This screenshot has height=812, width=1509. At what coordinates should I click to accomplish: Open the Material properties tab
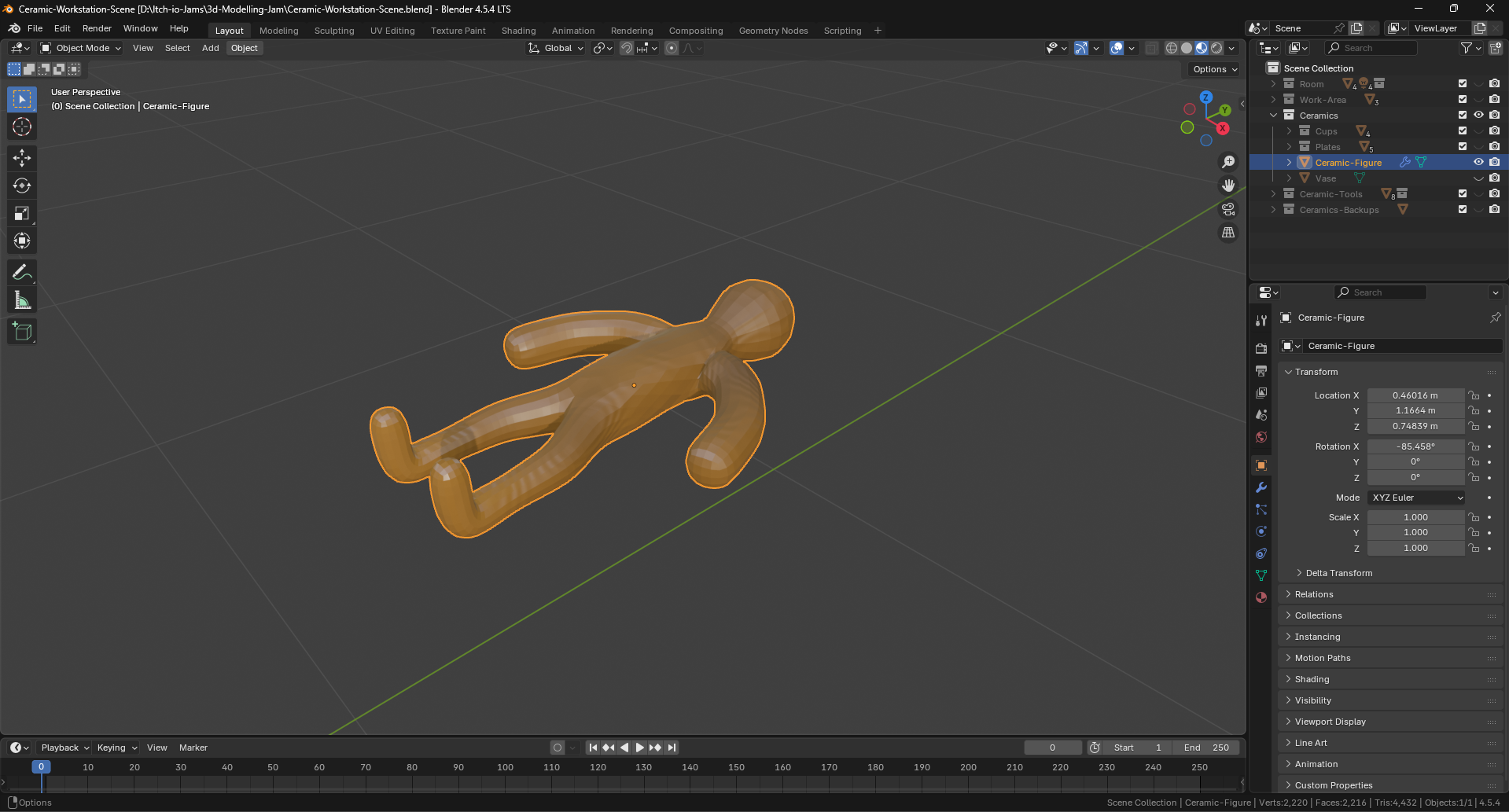click(1261, 597)
